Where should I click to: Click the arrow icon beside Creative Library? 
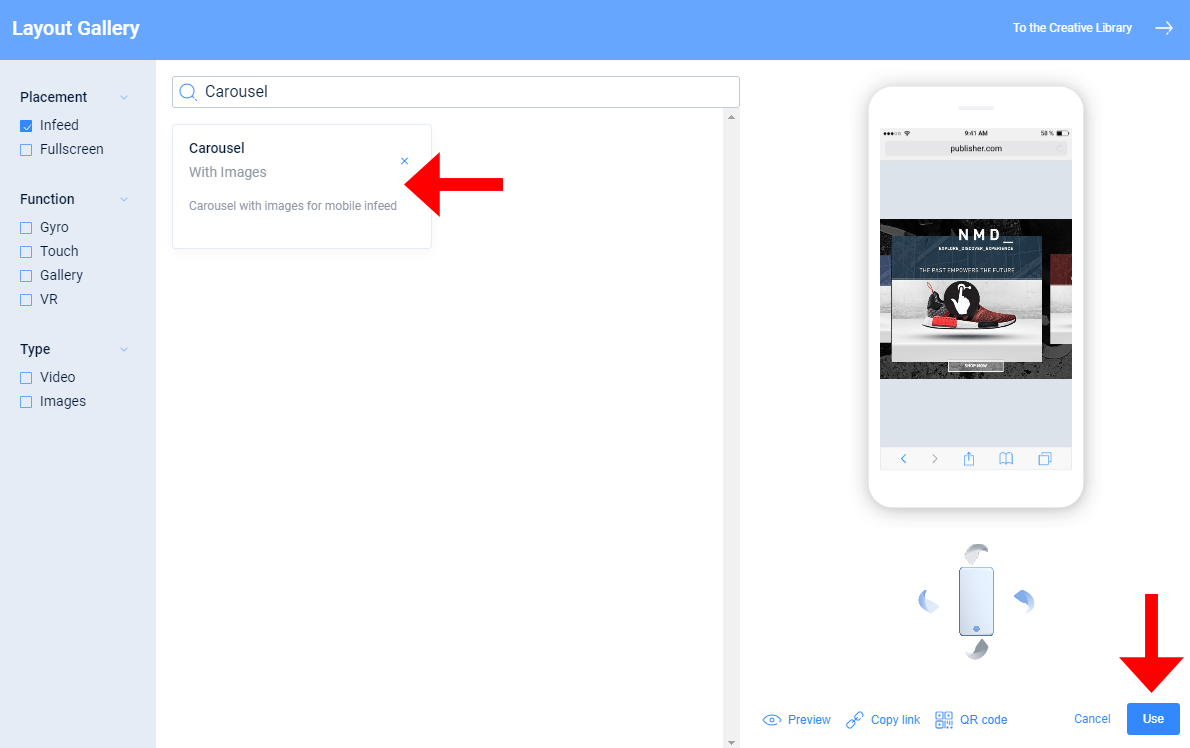point(1164,28)
